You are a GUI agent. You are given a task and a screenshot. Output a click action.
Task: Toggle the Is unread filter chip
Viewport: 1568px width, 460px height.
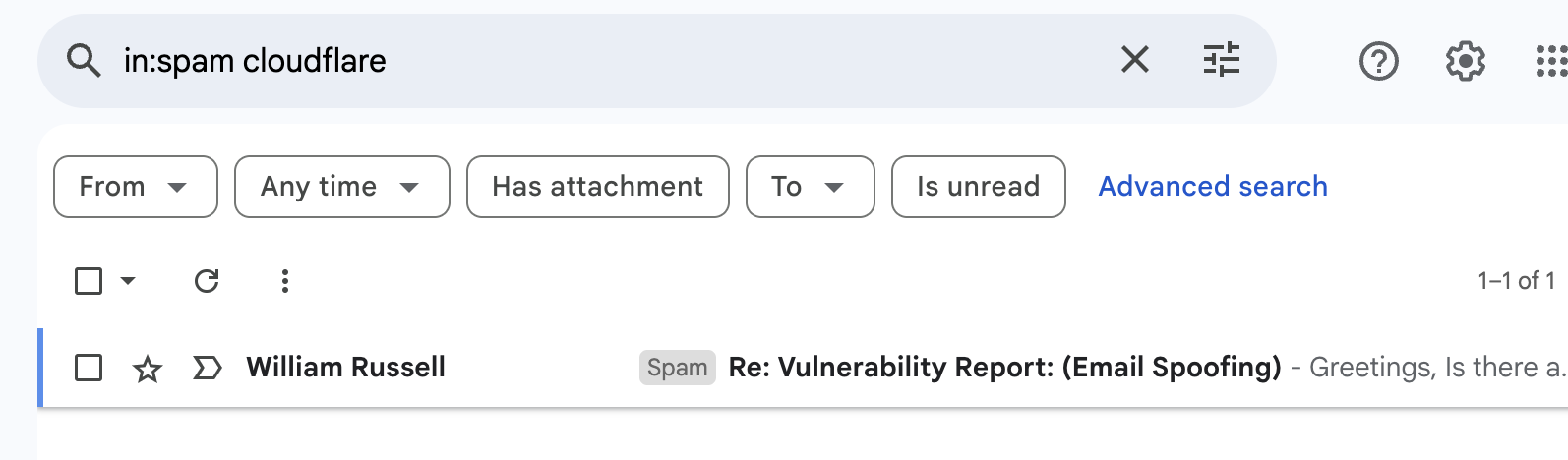(978, 187)
